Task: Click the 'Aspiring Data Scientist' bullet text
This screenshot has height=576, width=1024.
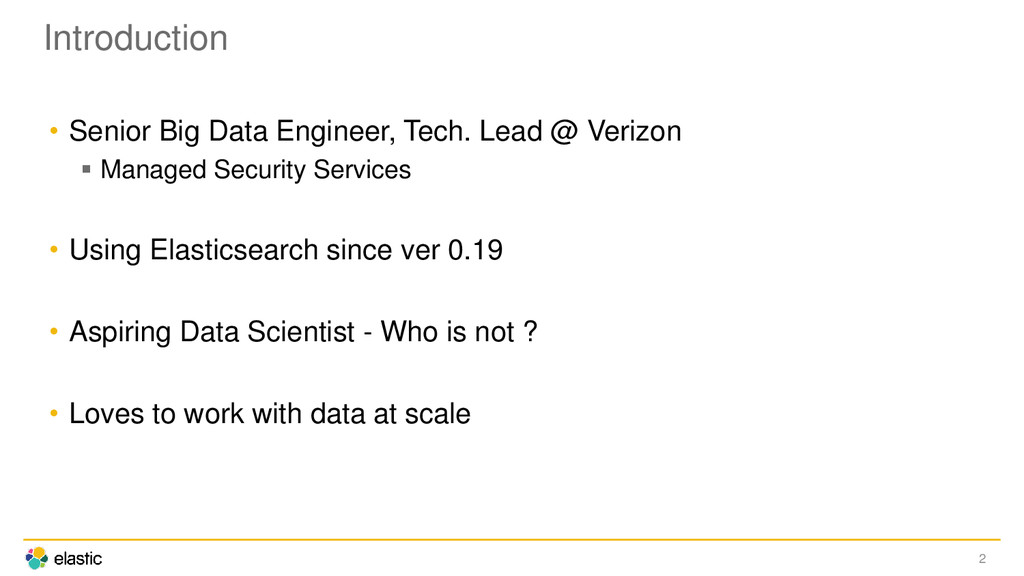Action: point(212,332)
